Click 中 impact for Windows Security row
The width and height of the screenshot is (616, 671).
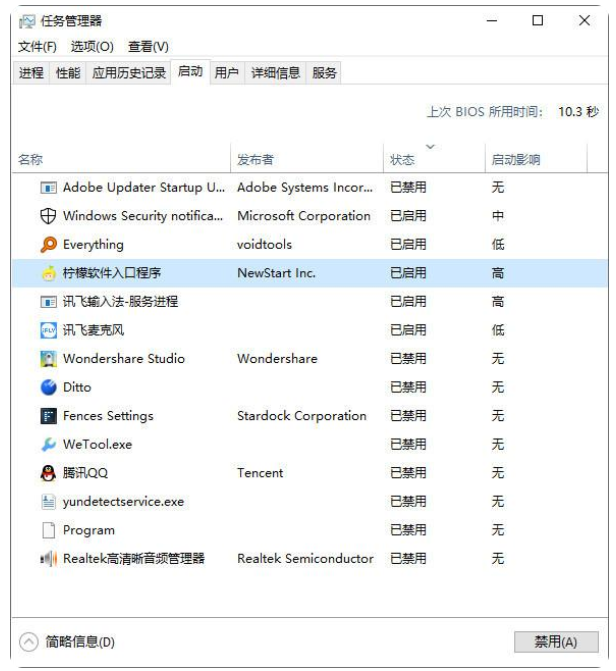tap(498, 216)
